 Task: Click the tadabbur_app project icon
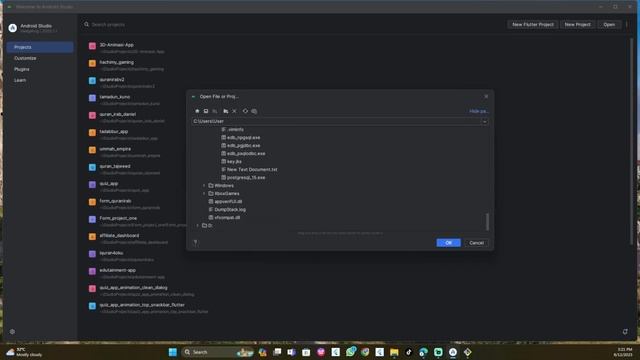coord(92,133)
